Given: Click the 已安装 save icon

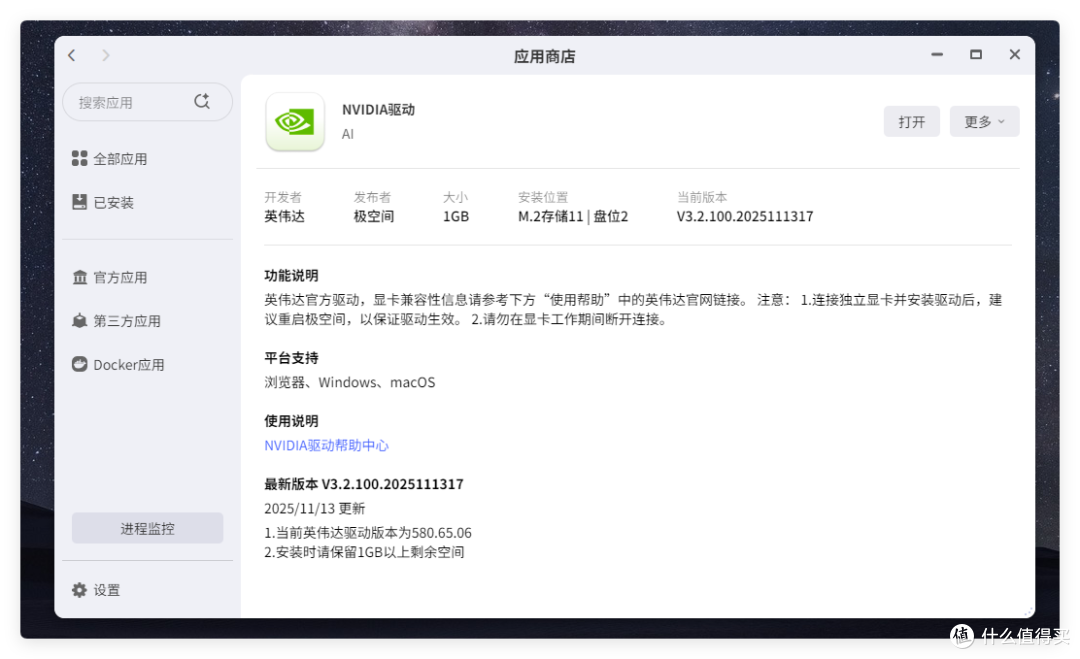Looking at the screenshot, I should (79, 202).
